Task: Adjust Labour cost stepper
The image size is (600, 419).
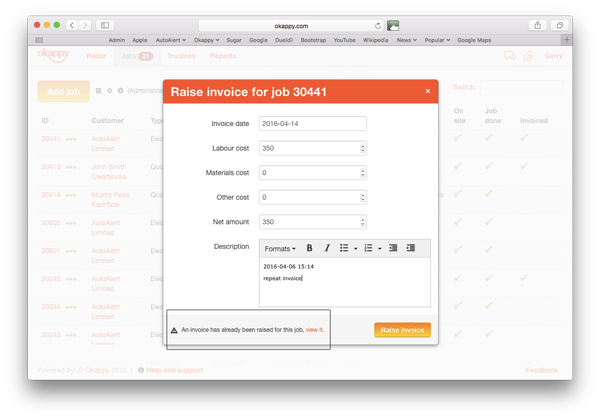Action: 362,148
